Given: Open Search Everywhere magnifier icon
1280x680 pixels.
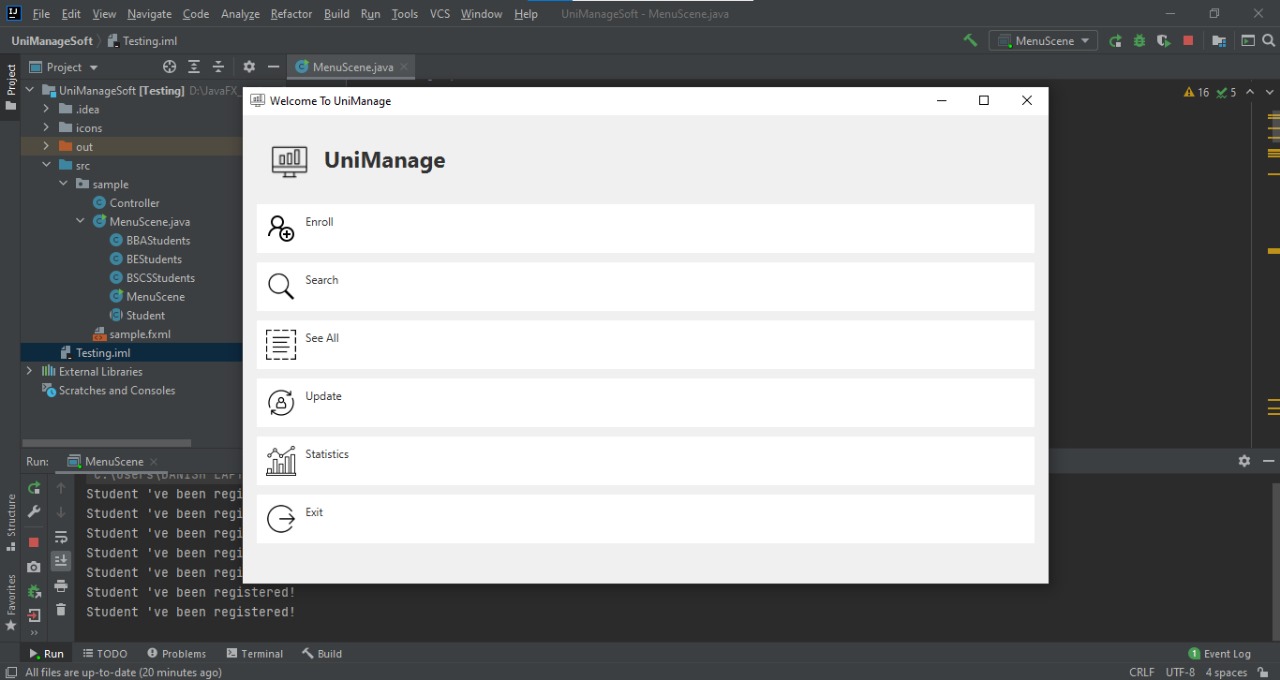Looking at the screenshot, I should pyautogui.click(x=1270, y=41).
